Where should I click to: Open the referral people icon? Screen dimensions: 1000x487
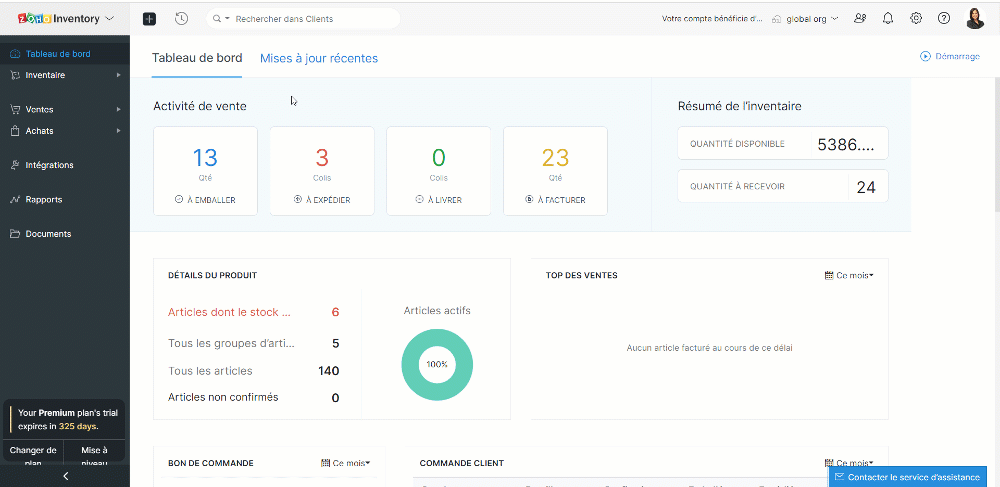(x=860, y=18)
